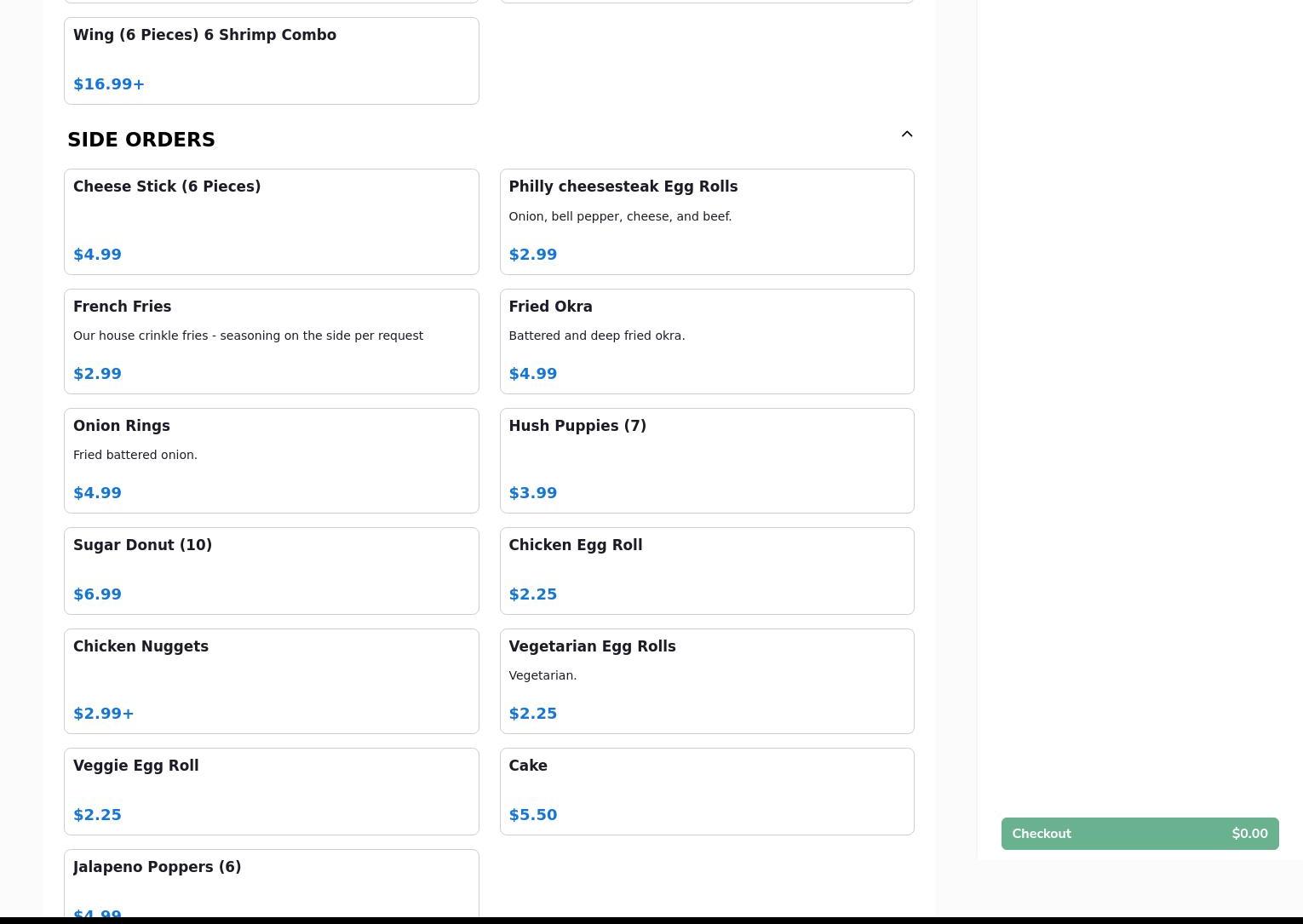Collapse the Side Orders section chevron

(906, 135)
